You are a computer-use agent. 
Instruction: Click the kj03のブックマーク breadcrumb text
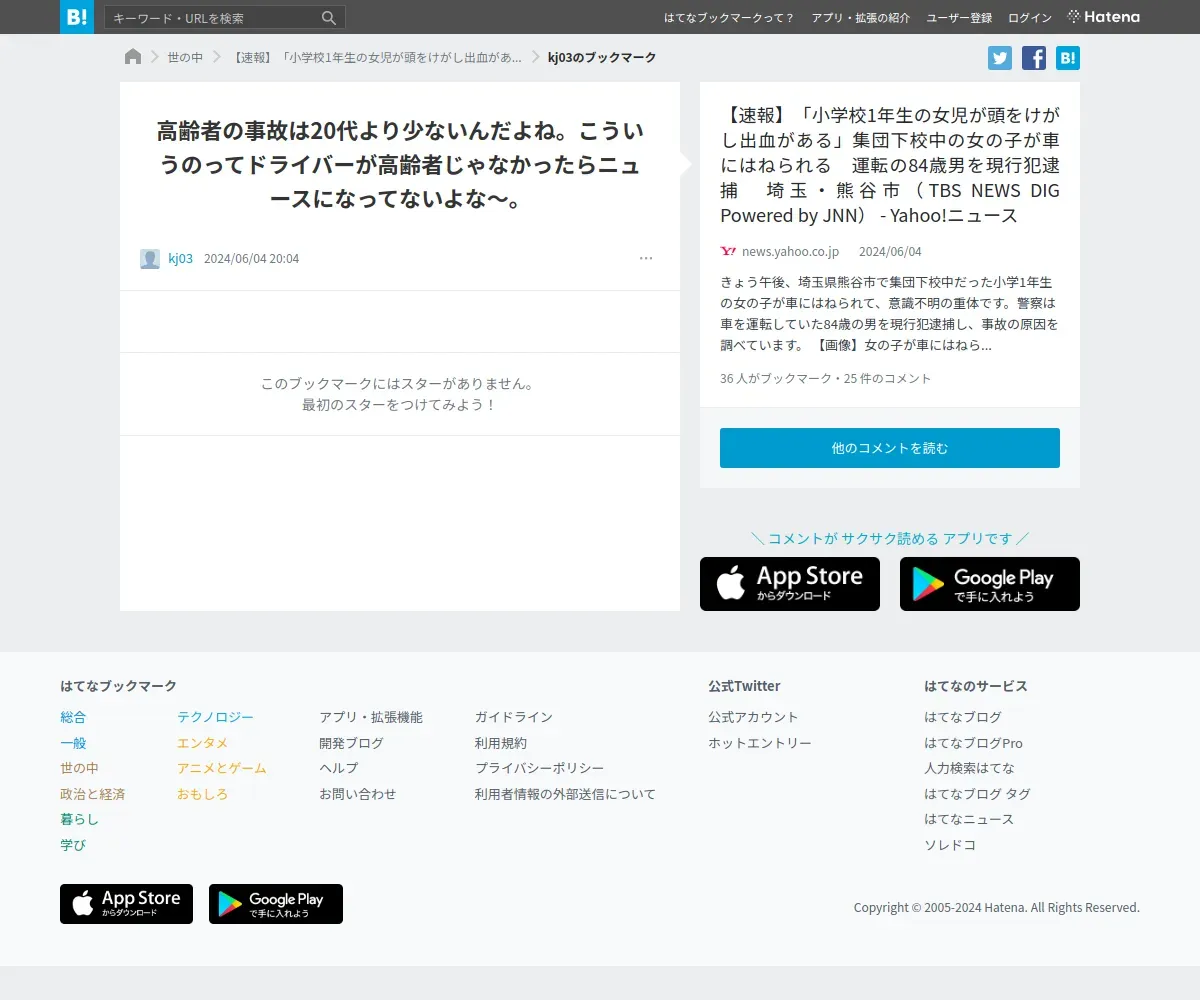click(x=602, y=57)
